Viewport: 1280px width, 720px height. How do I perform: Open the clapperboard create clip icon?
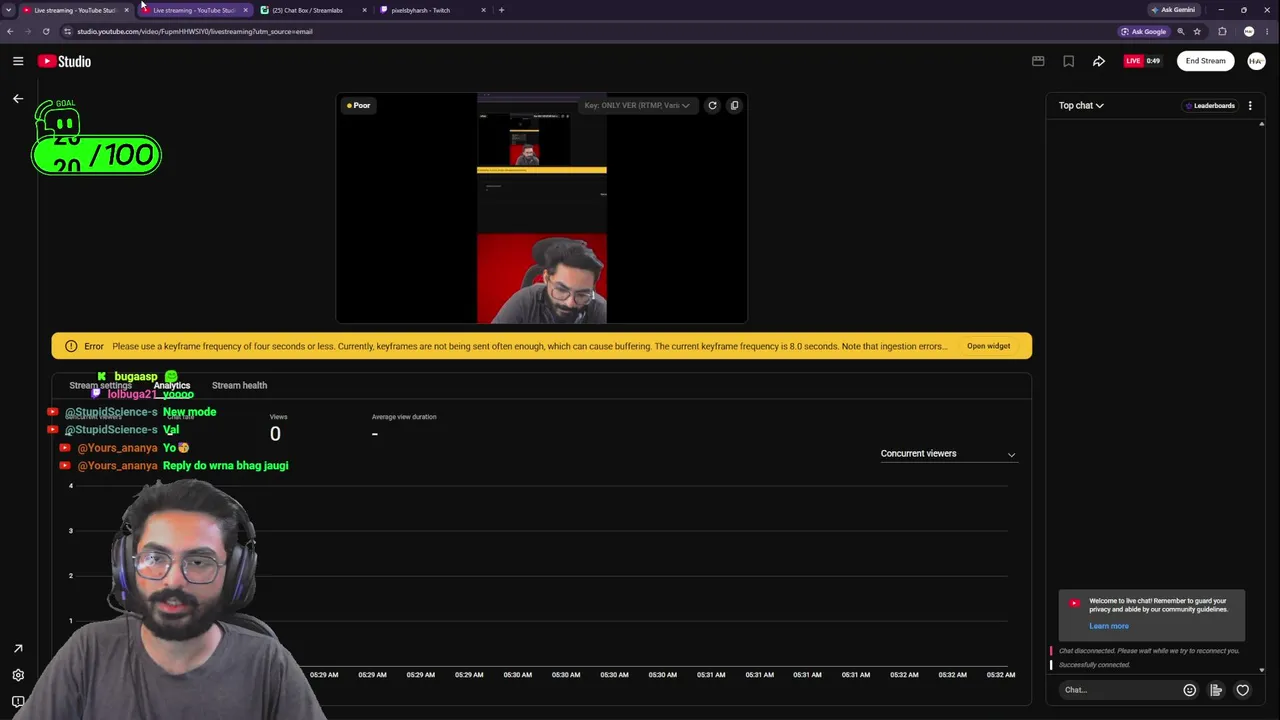(x=1038, y=61)
